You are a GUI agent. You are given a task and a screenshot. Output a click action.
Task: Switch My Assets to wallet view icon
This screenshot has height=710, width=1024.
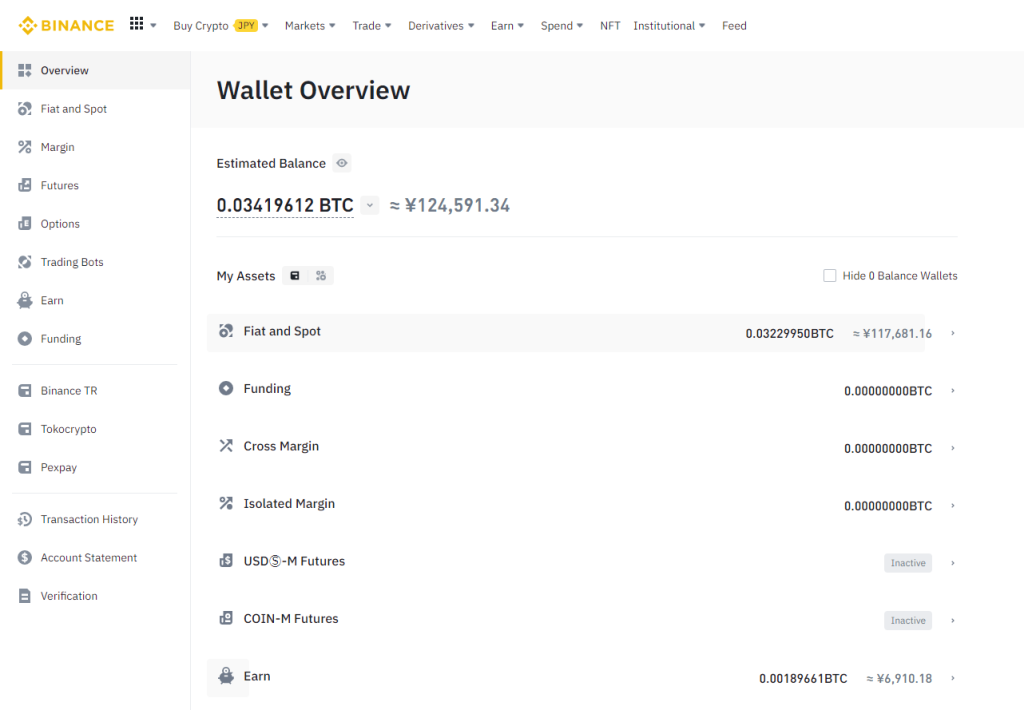click(295, 276)
